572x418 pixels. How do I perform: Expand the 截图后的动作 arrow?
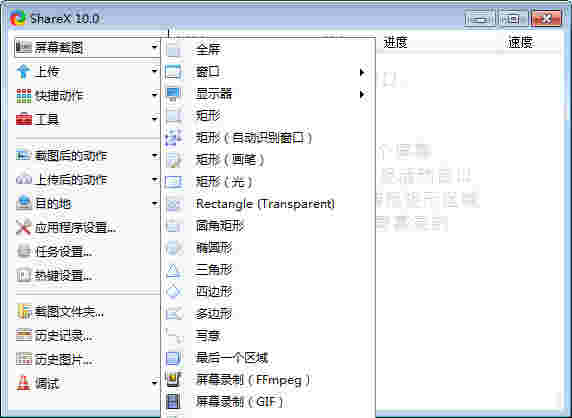tap(155, 156)
